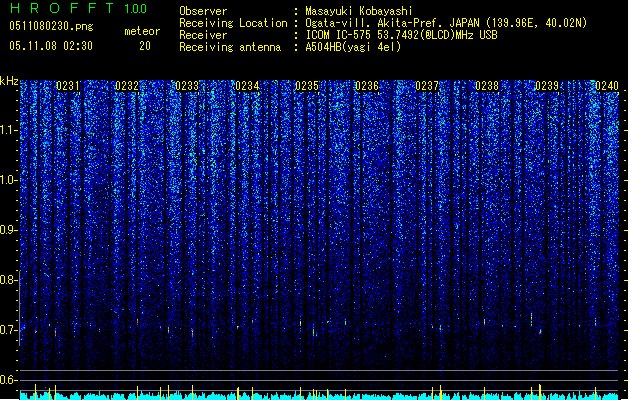The width and height of the screenshot is (629, 400).
Task: Click the ICOM IC-575 receiver description
Action: coord(401,35)
